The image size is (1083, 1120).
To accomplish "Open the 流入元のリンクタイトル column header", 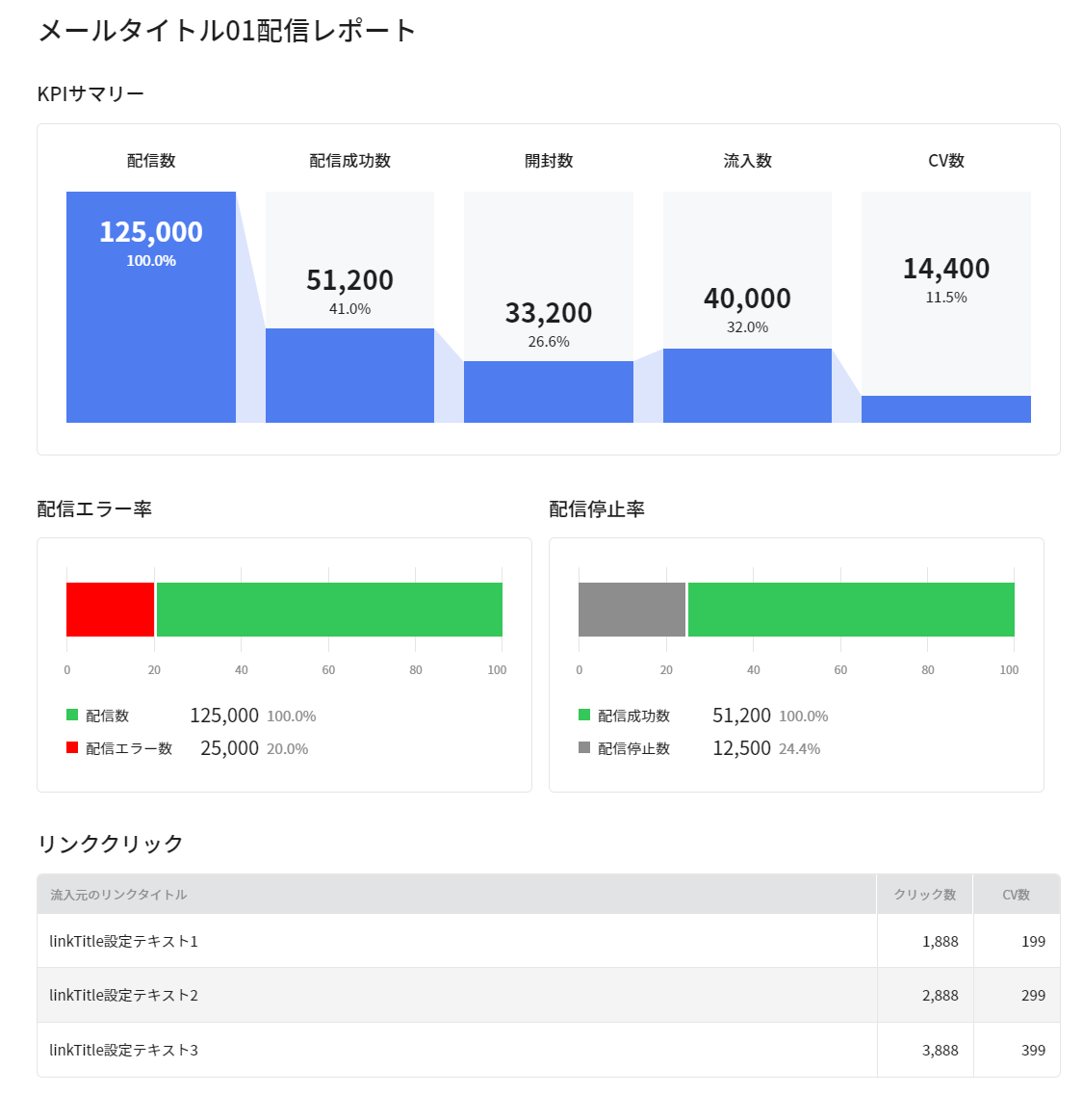I will click(118, 894).
